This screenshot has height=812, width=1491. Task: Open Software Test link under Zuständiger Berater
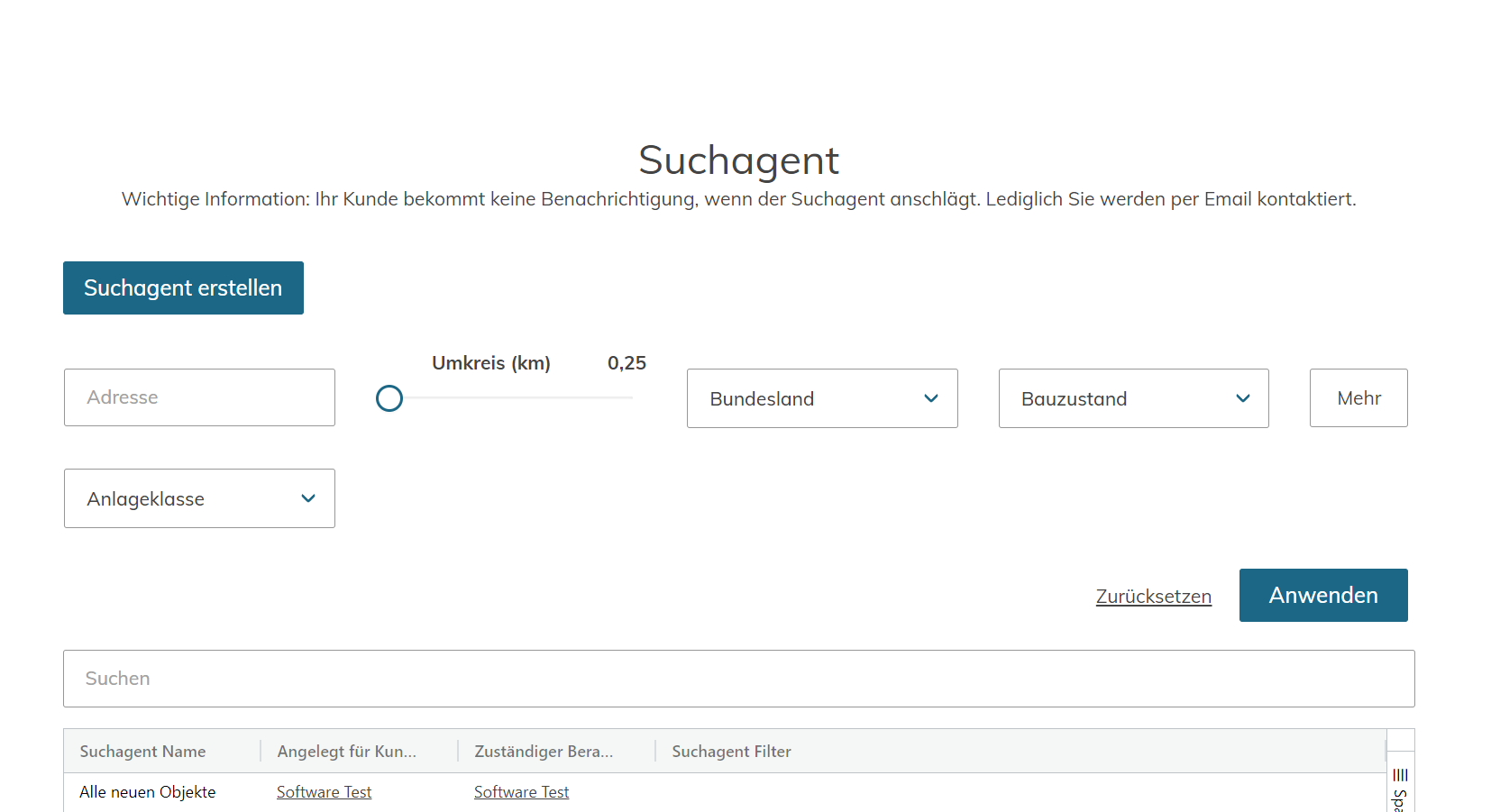pyautogui.click(x=521, y=792)
